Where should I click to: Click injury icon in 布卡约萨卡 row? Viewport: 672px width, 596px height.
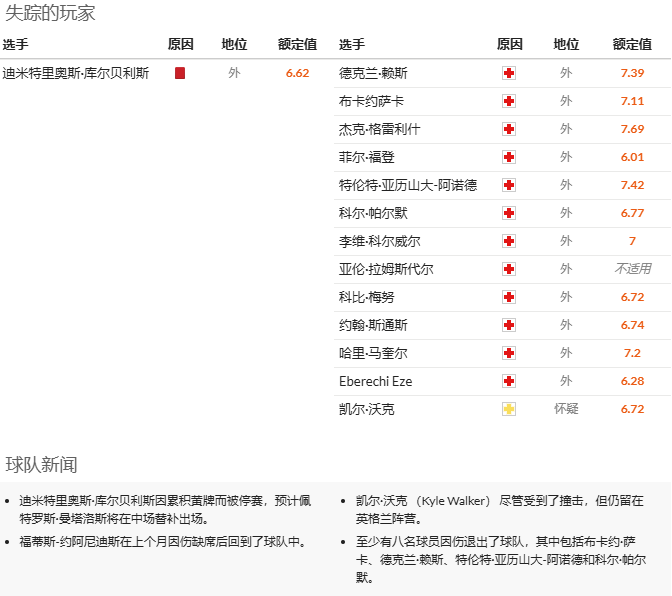tap(509, 101)
